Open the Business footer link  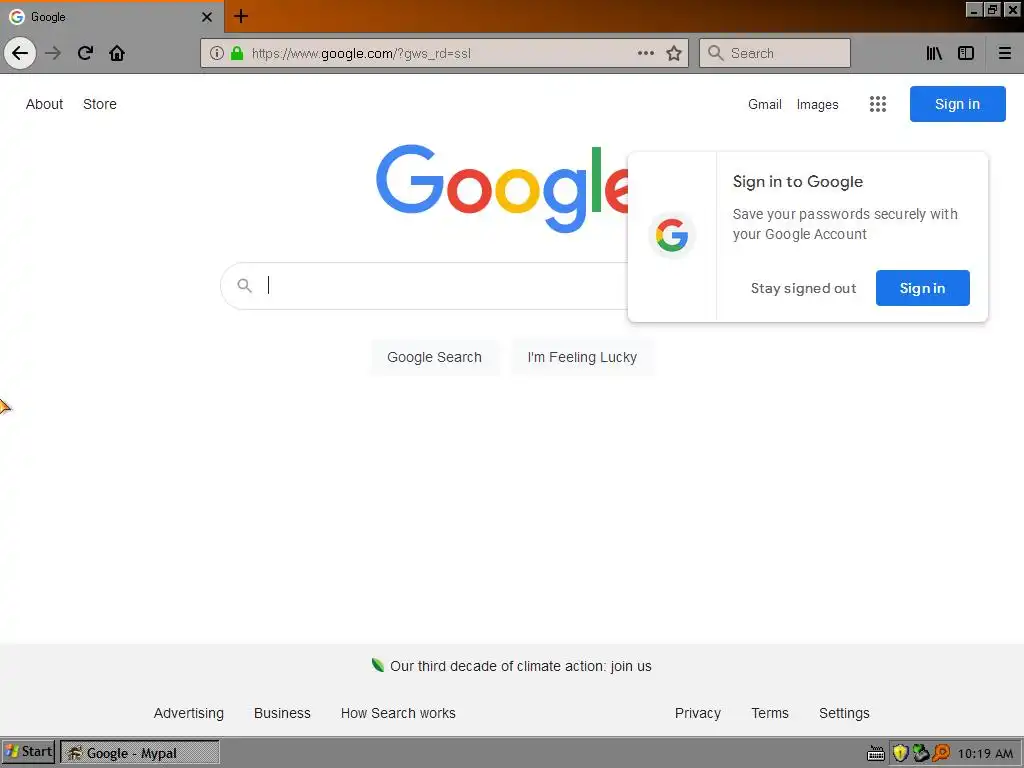(x=282, y=713)
